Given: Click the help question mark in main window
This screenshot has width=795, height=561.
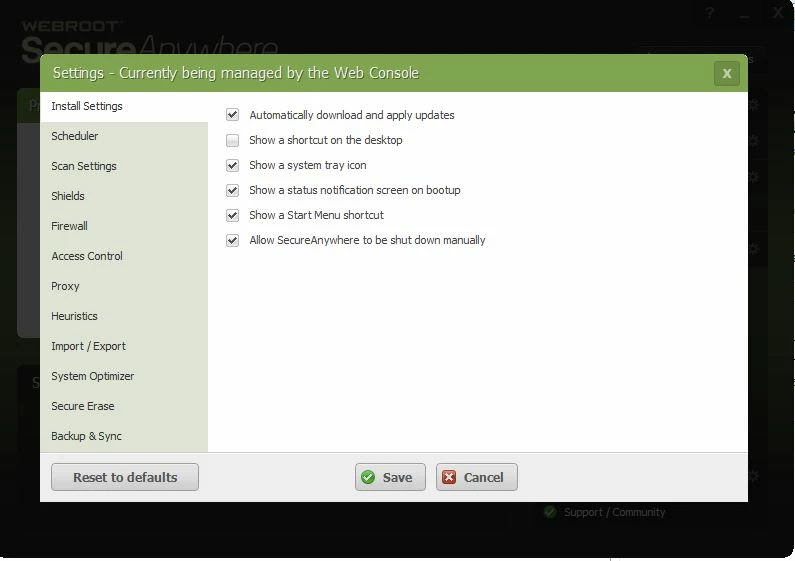Looking at the screenshot, I should (x=710, y=13).
